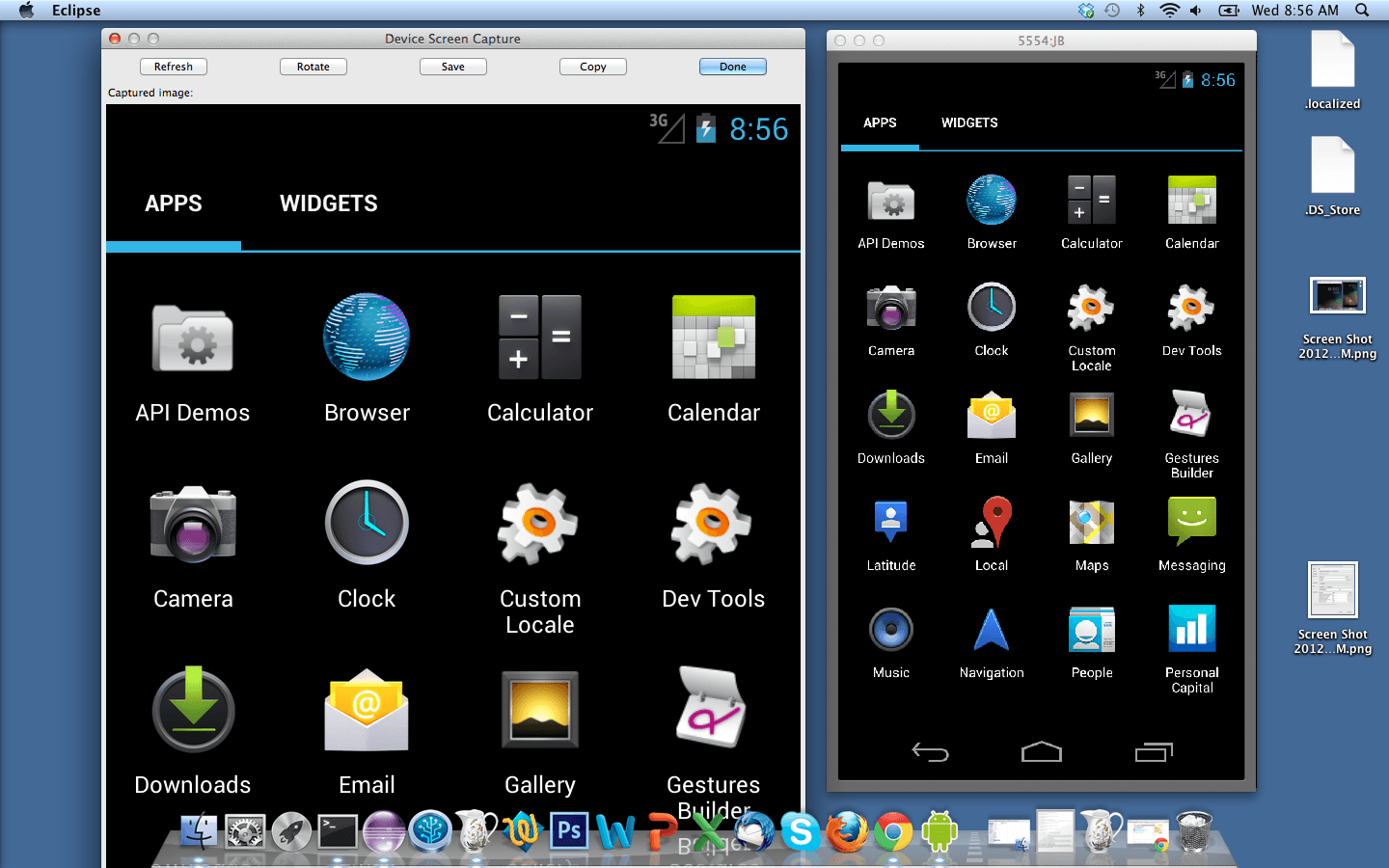Image resolution: width=1389 pixels, height=868 pixels.
Task: Click the Android robot Dock icon
Action: [x=940, y=831]
